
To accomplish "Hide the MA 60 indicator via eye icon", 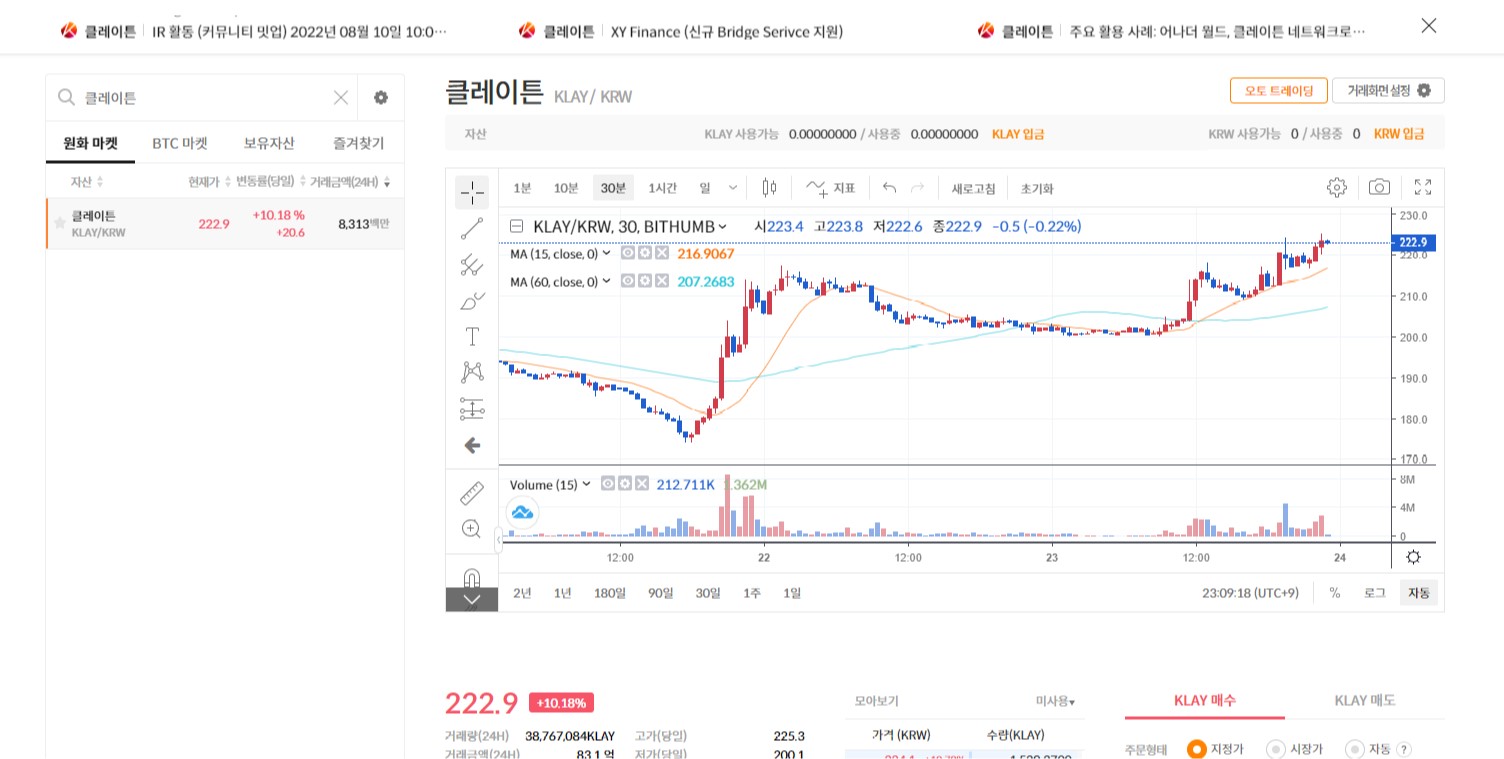I will 628,282.
